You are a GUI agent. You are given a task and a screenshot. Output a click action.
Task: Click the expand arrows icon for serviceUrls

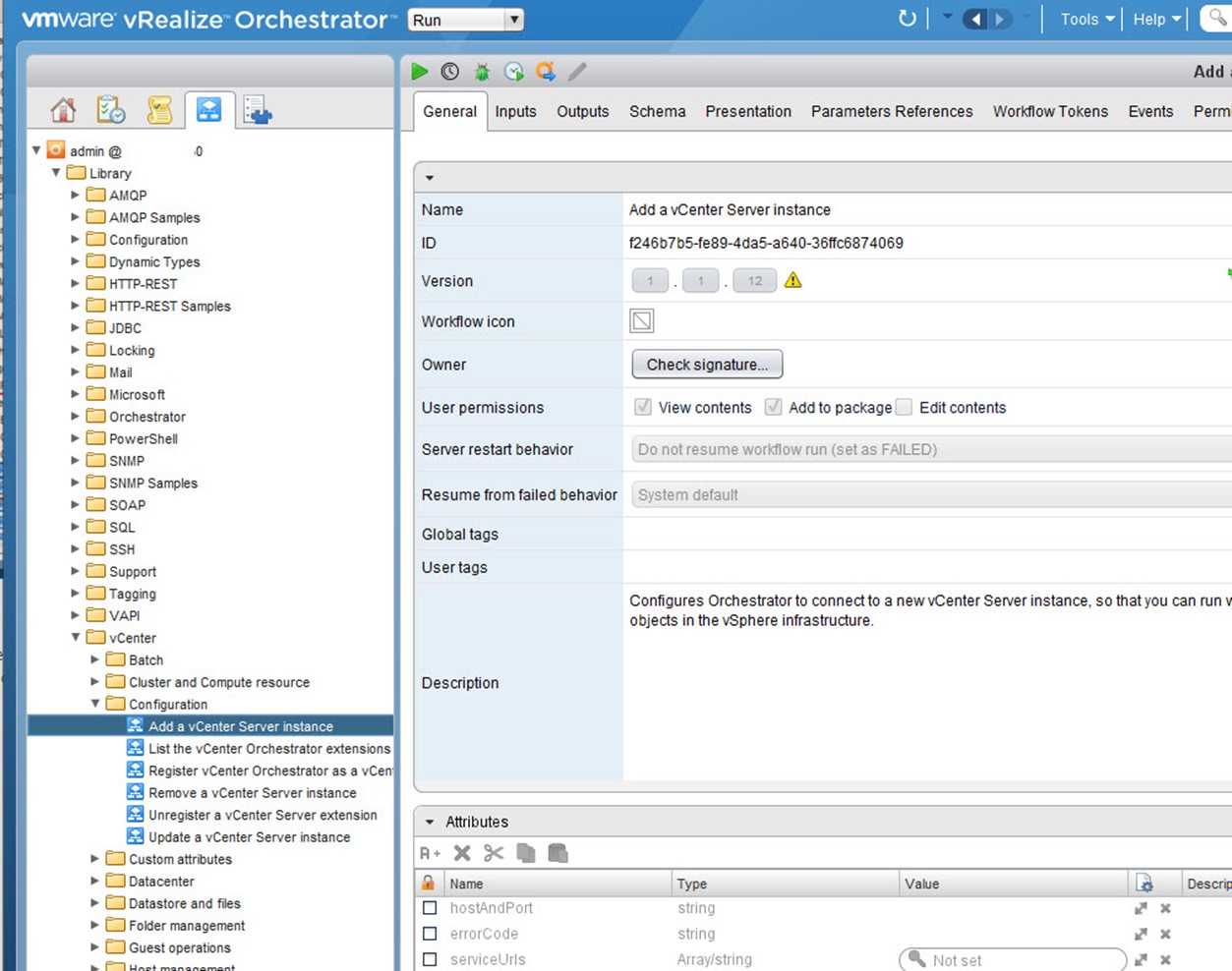1141,959
